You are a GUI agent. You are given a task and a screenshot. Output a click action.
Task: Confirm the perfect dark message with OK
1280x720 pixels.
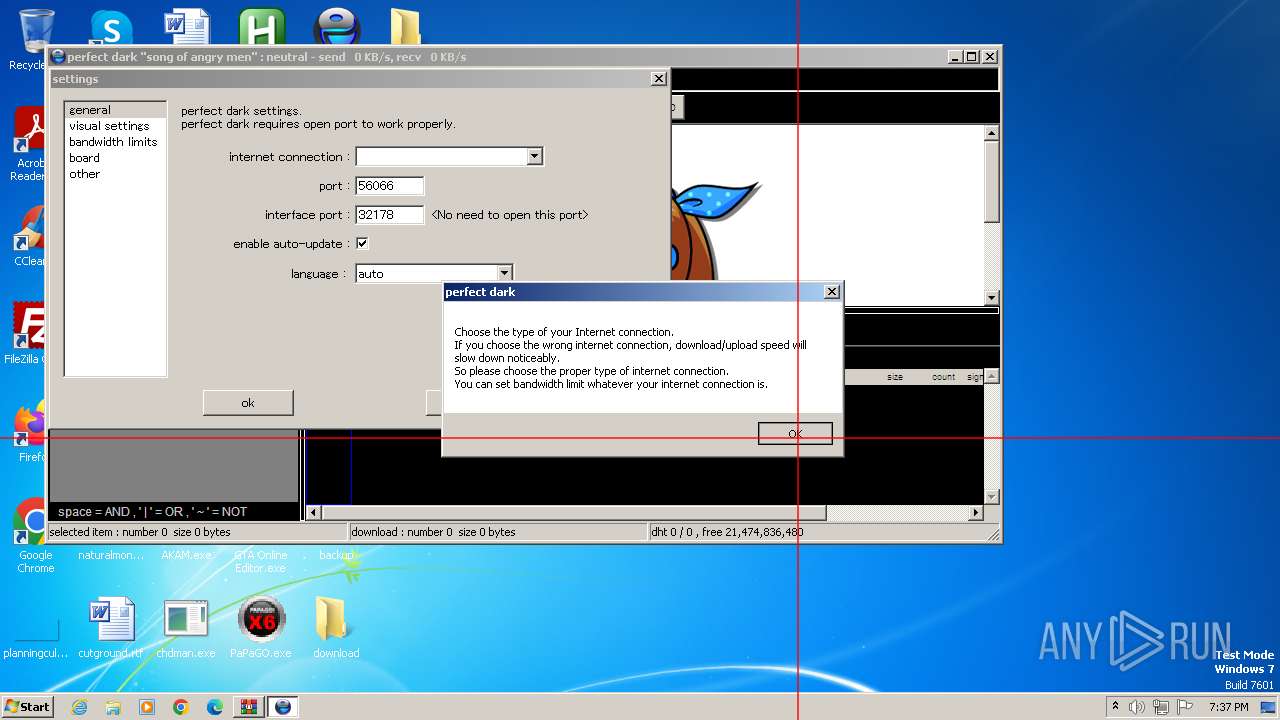pos(795,433)
